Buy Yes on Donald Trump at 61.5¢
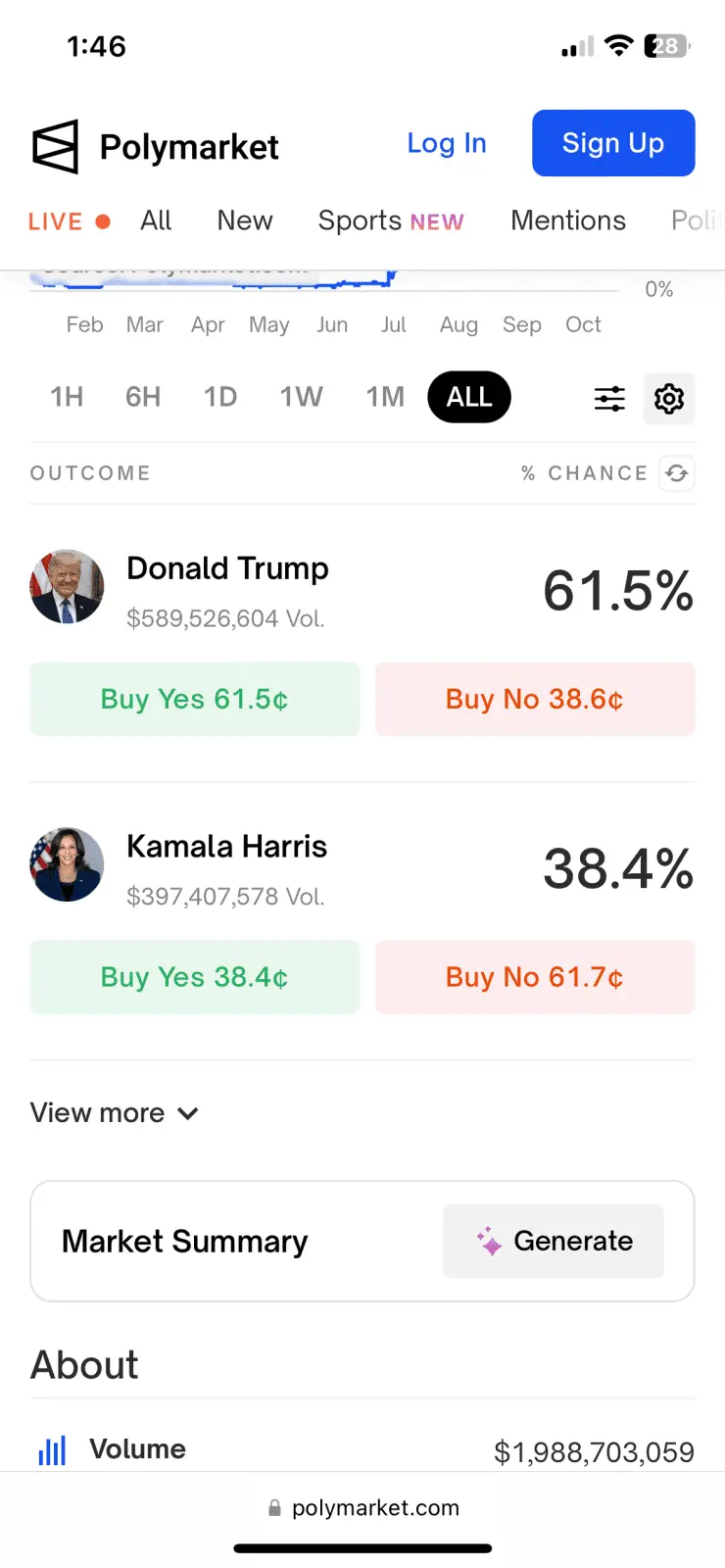725x1568 pixels. point(195,699)
